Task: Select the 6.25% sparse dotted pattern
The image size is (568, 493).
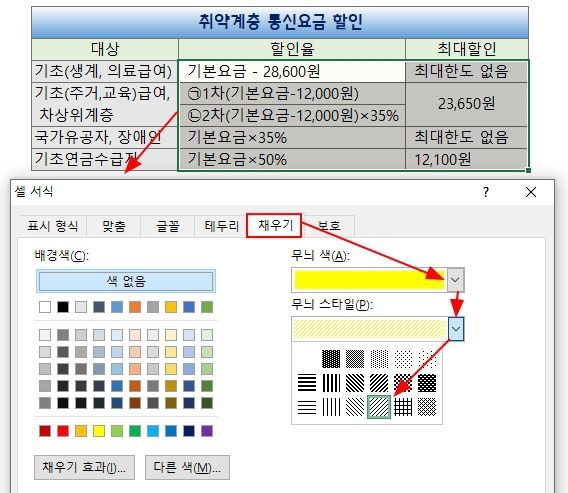Action: click(427, 359)
